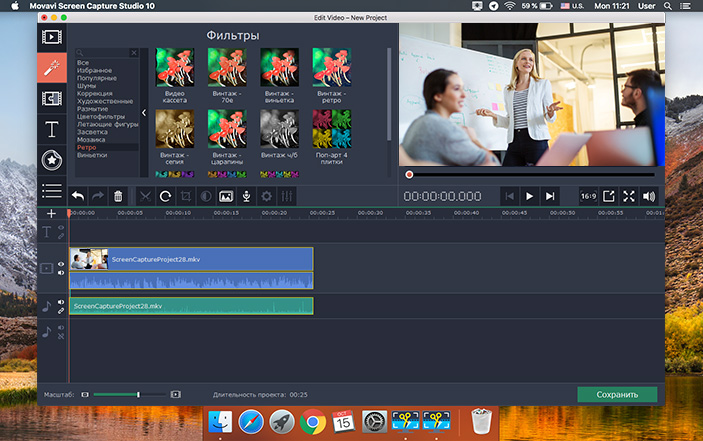The height and width of the screenshot is (441, 703).
Task: Click the preview seek bar red handle
Action: [x=409, y=175]
